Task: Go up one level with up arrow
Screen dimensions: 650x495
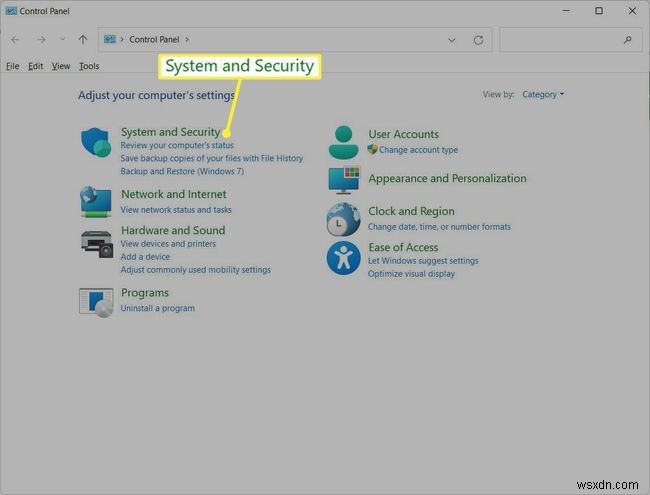Action: click(83, 40)
